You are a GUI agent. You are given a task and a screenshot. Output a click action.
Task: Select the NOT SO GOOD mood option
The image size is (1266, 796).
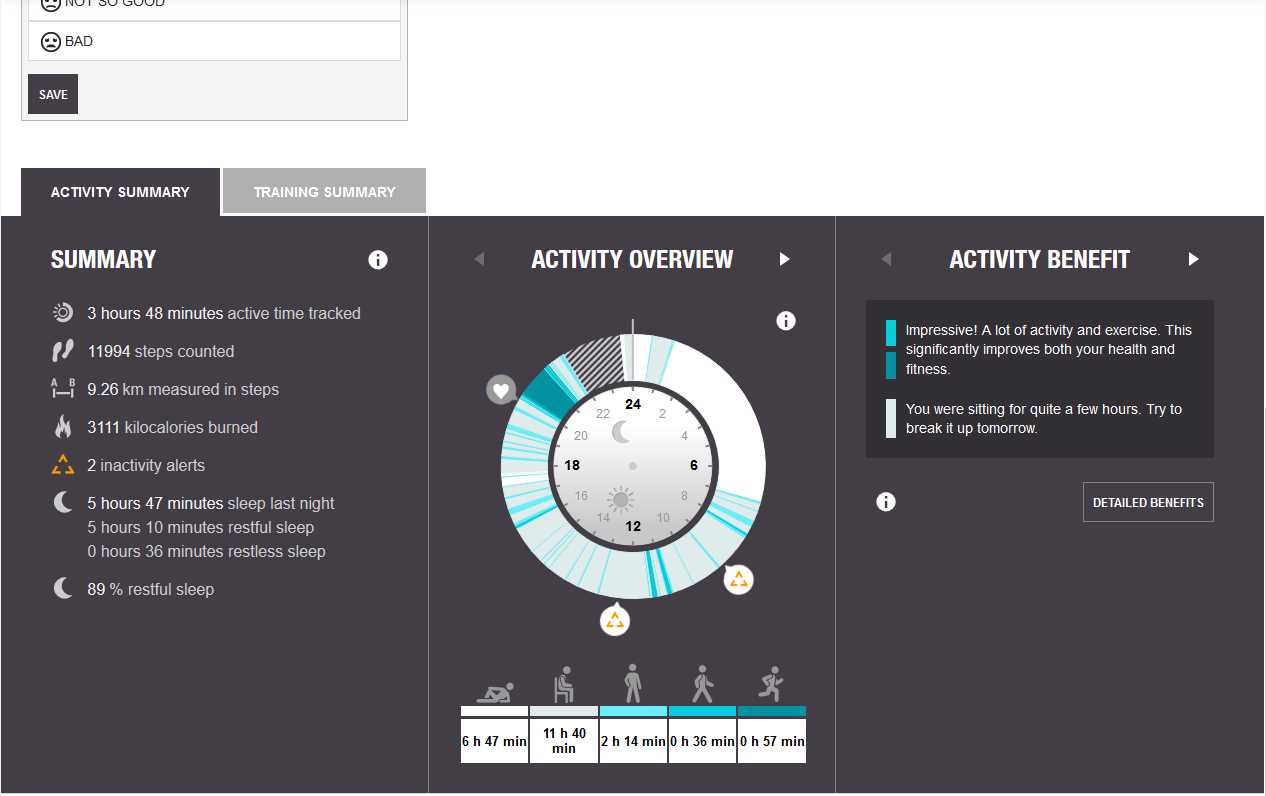pyautogui.click(x=214, y=5)
